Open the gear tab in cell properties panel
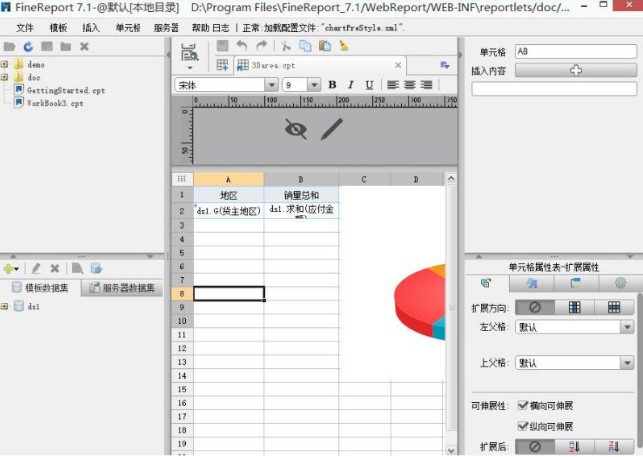This screenshot has width=643, height=457. 620,283
